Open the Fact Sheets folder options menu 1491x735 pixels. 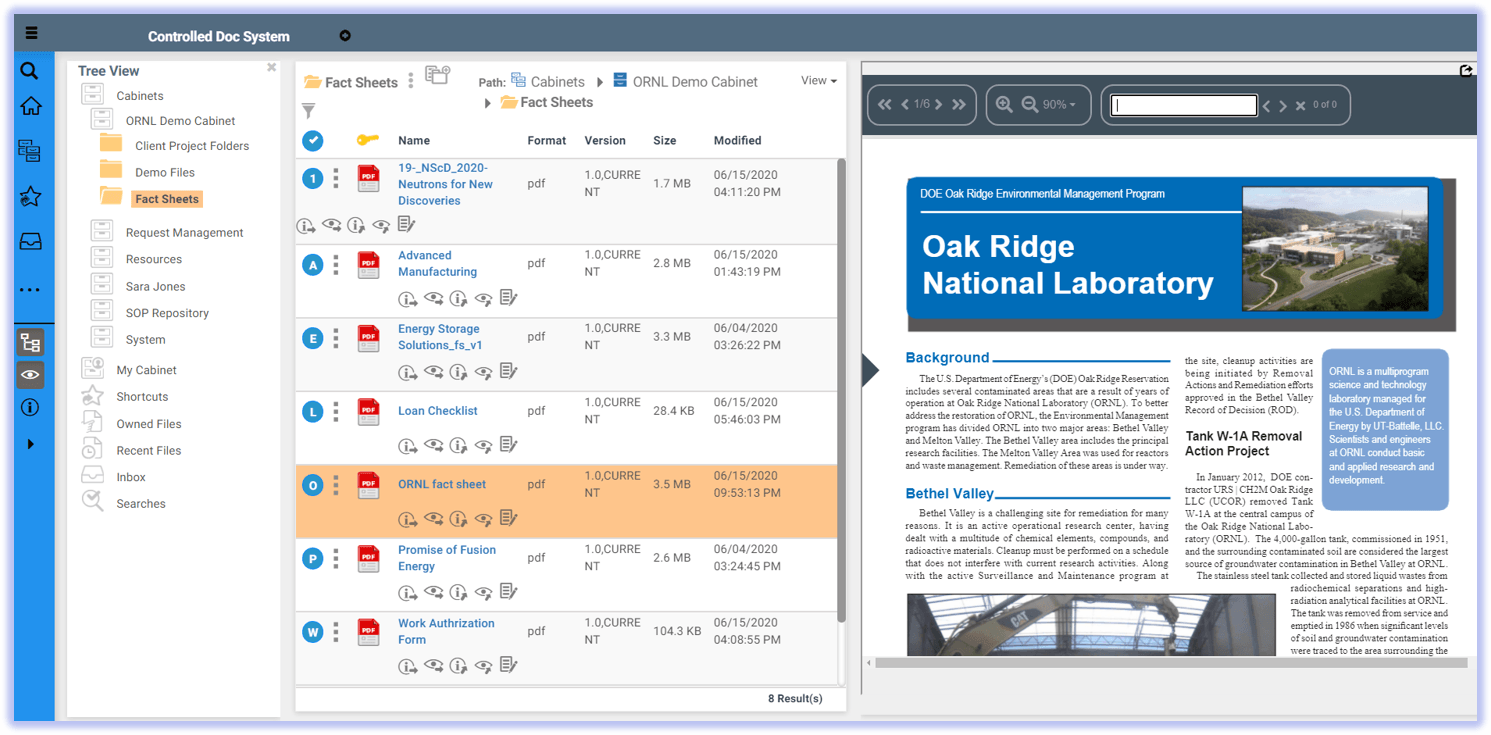coord(410,81)
